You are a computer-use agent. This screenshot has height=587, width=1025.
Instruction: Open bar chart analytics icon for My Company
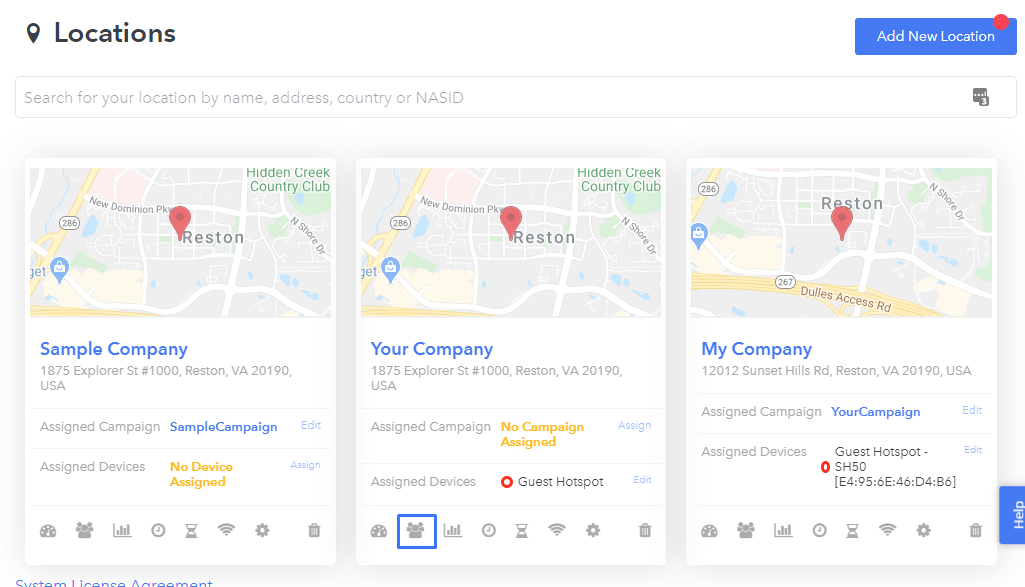pos(782,530)
